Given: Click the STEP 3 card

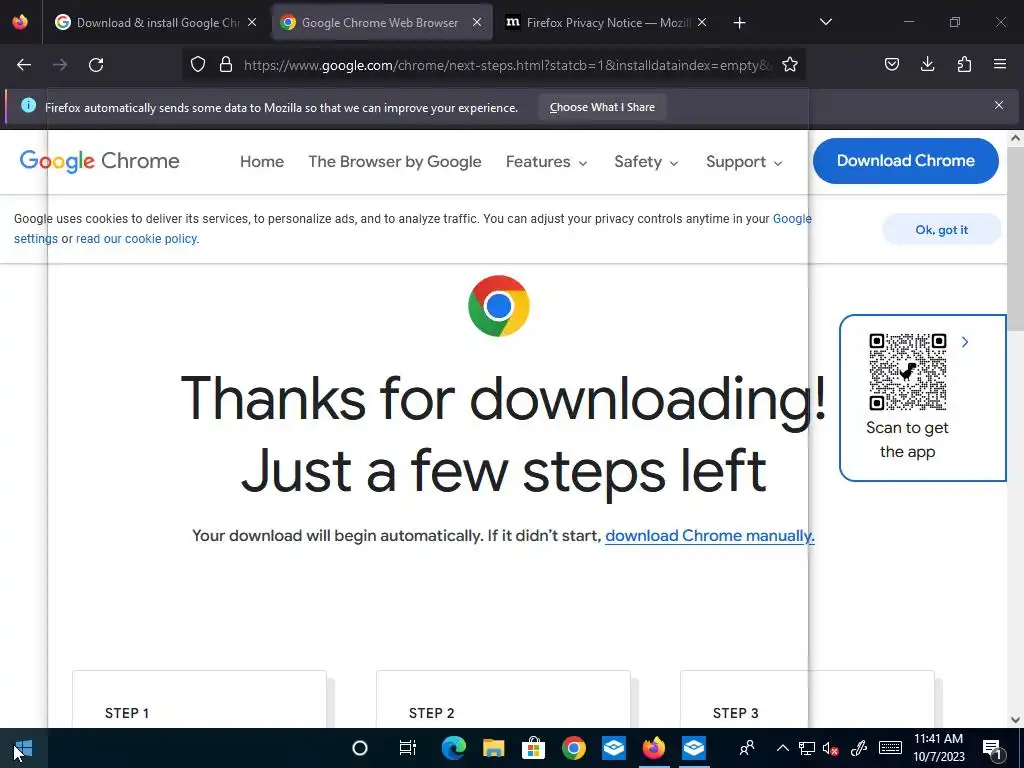Looking at the screenshot, I should point(807,699).
